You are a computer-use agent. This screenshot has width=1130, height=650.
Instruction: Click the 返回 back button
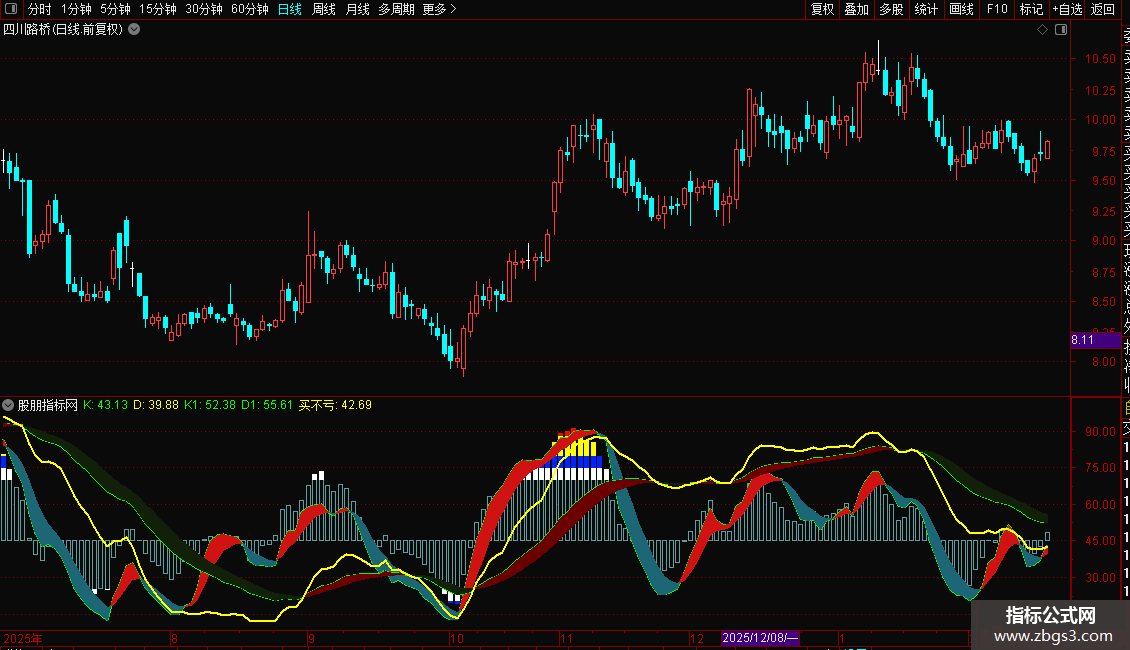1103,9
